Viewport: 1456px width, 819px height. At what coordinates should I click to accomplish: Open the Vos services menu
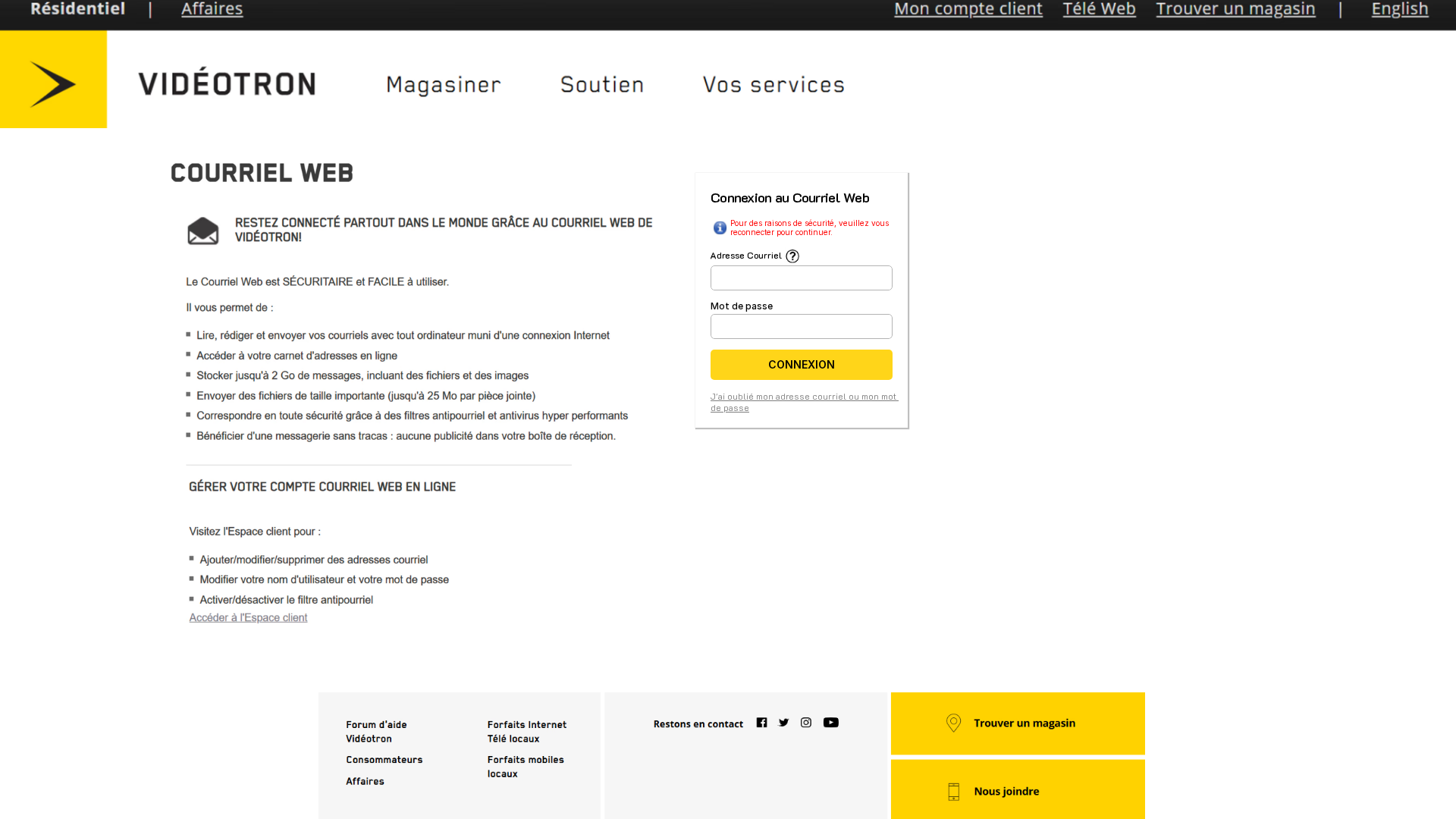773,85
